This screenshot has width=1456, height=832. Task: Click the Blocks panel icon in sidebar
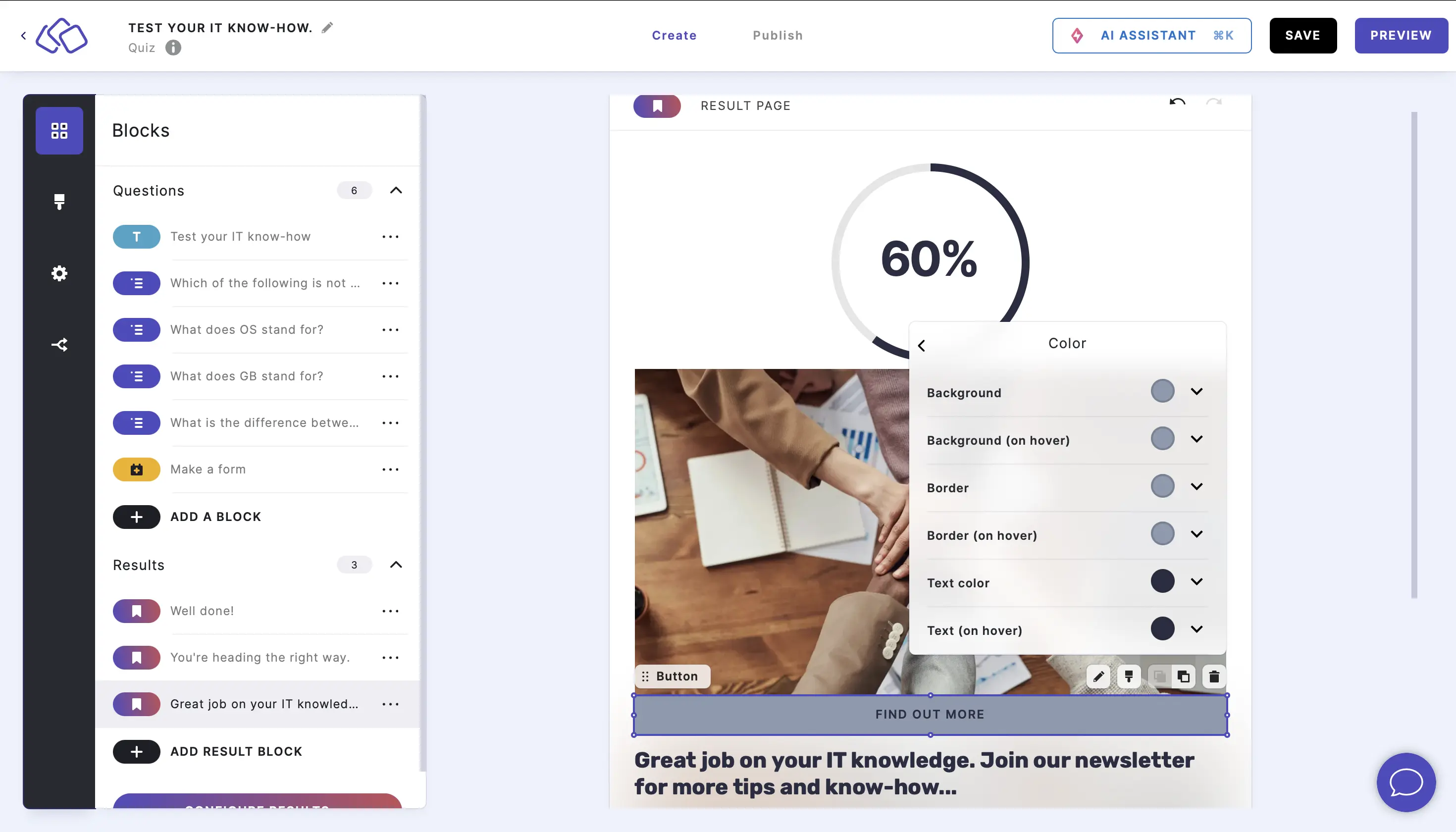point(59,130)
